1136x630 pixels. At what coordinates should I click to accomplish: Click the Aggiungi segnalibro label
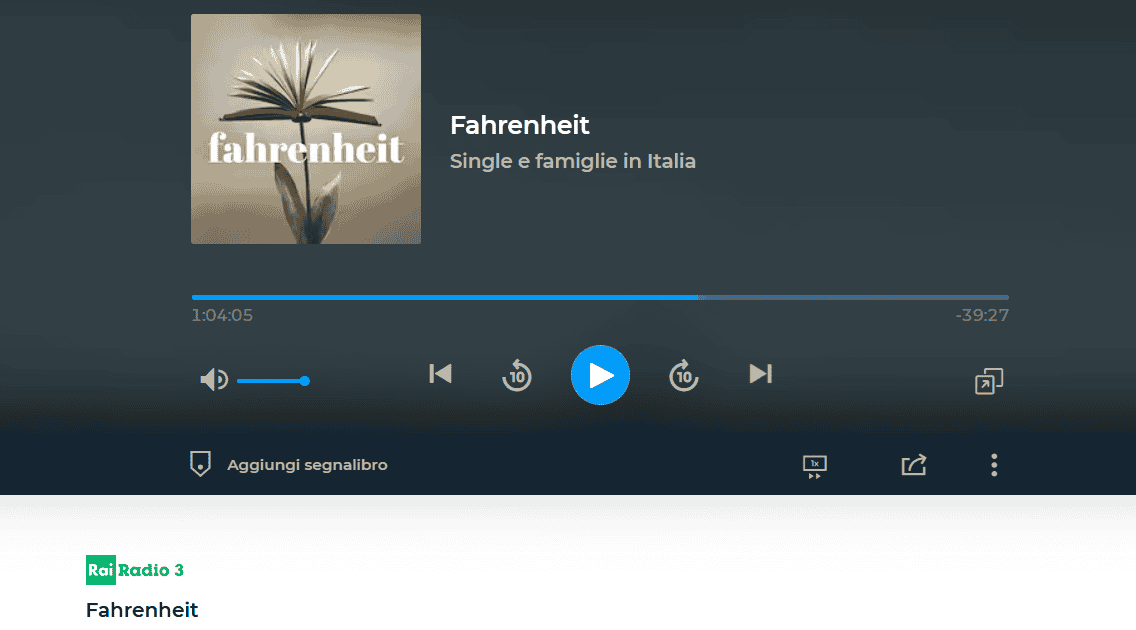(307, 465)
